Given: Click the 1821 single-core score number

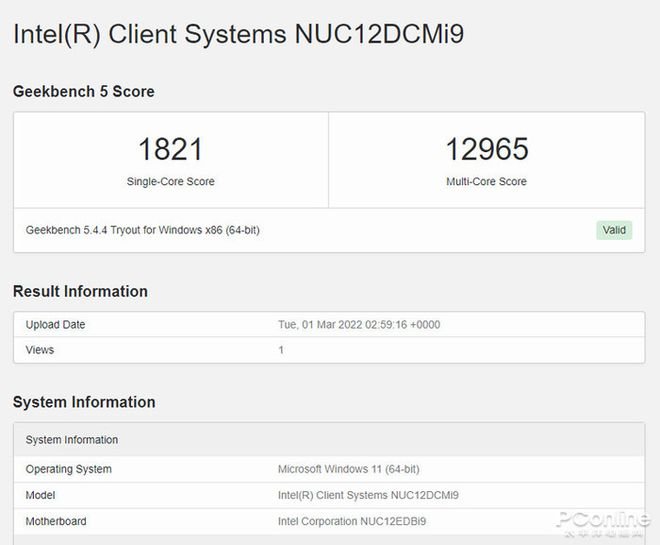Looking at the screenshot, I should coord(170,150).
